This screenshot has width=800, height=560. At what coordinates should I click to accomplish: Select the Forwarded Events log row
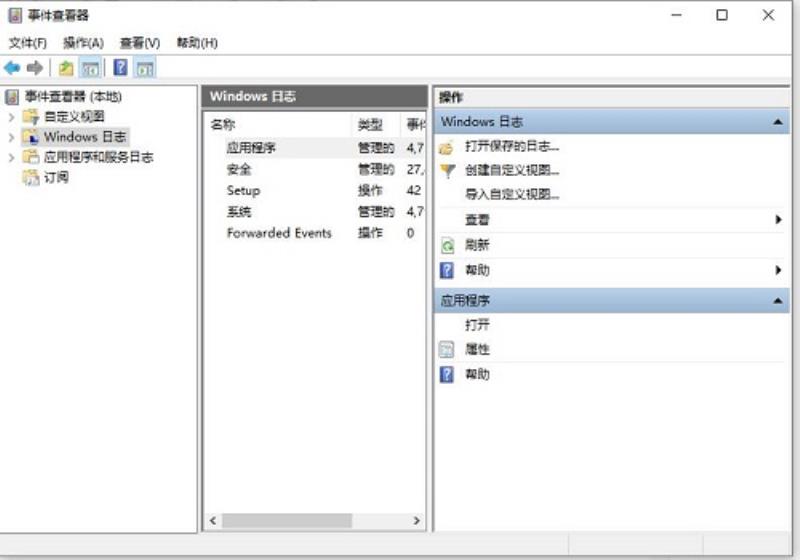[x=314, y=233]
